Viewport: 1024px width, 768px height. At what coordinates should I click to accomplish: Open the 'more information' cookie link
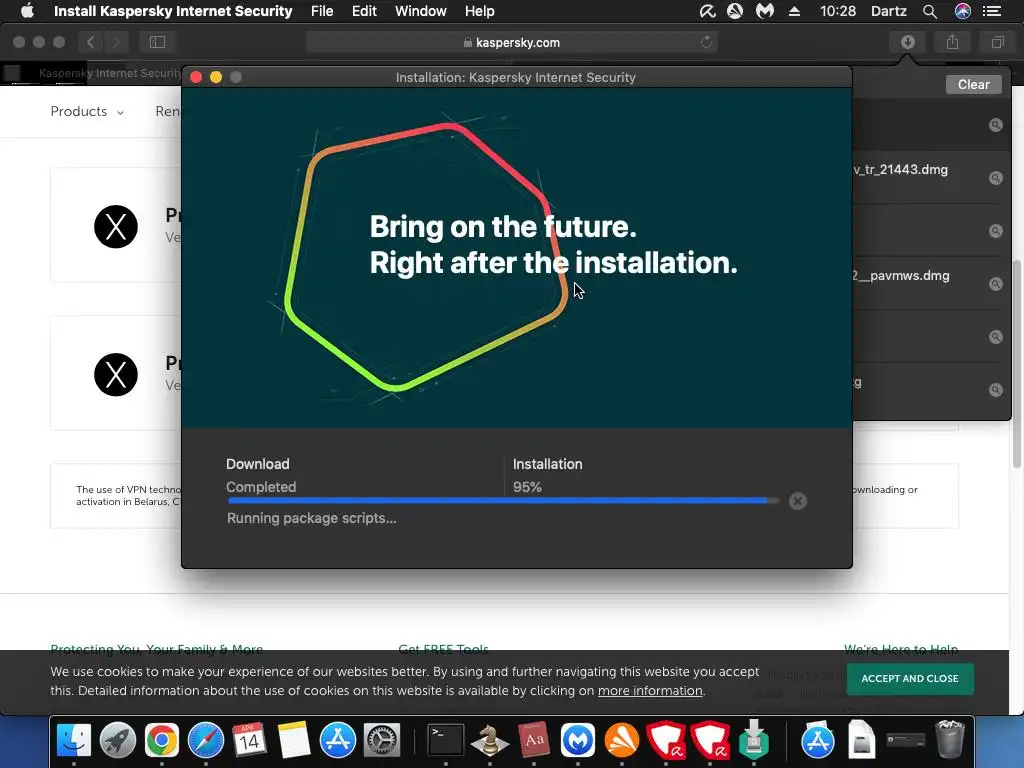coord(650,691)
